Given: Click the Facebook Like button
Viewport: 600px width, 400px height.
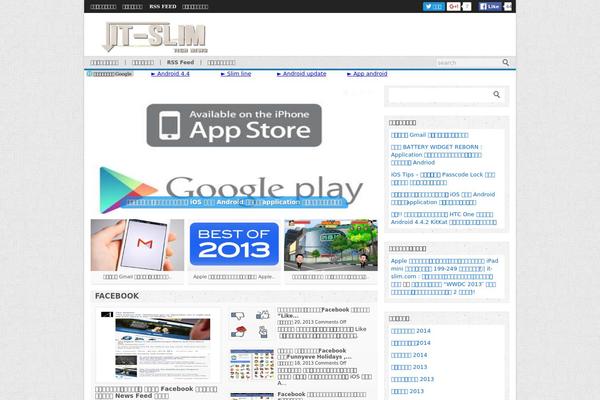Looking at the screenshot, I should coord(490,7).
